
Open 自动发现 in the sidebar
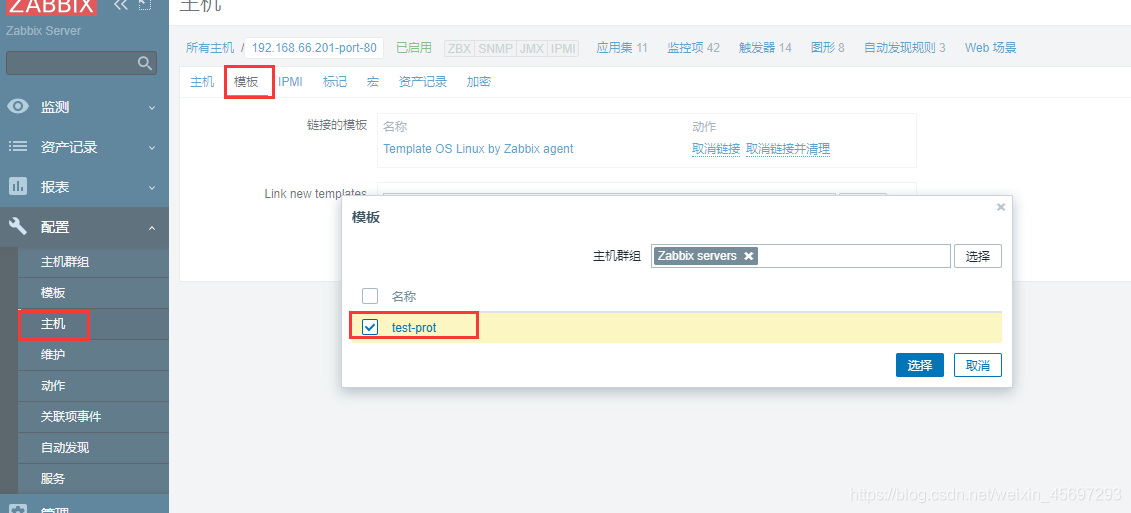(65, 447)
